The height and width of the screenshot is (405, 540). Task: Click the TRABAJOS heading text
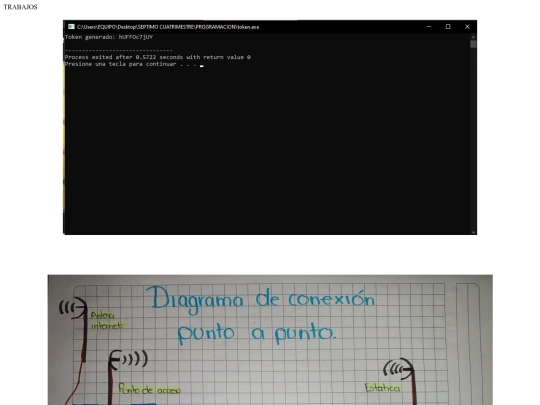tap(20, 7)
